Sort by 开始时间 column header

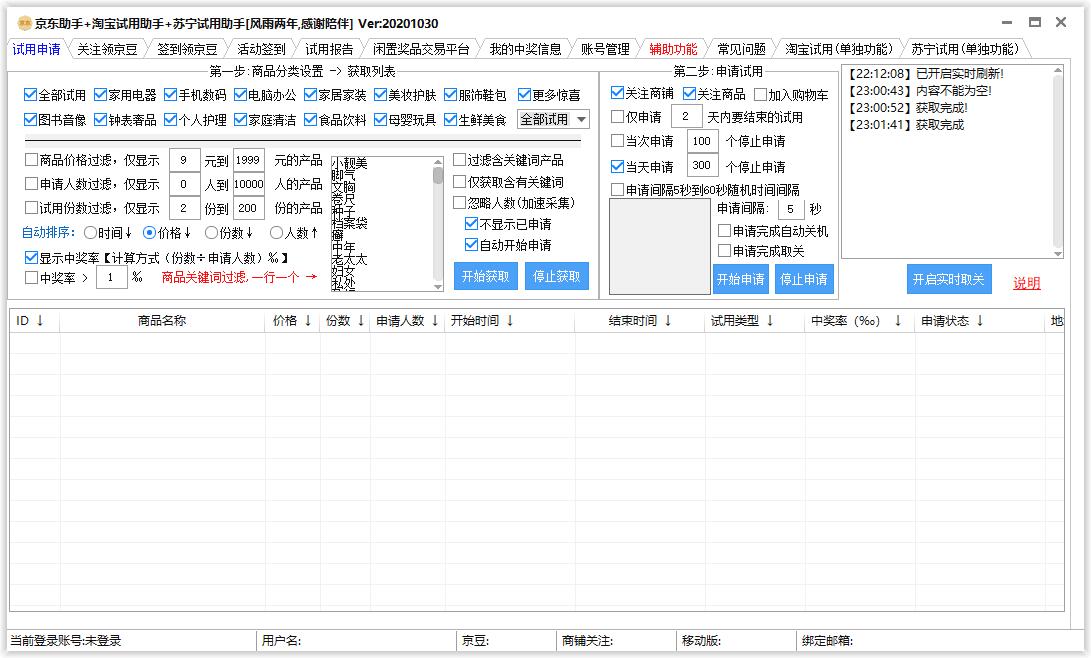point(510,321)
